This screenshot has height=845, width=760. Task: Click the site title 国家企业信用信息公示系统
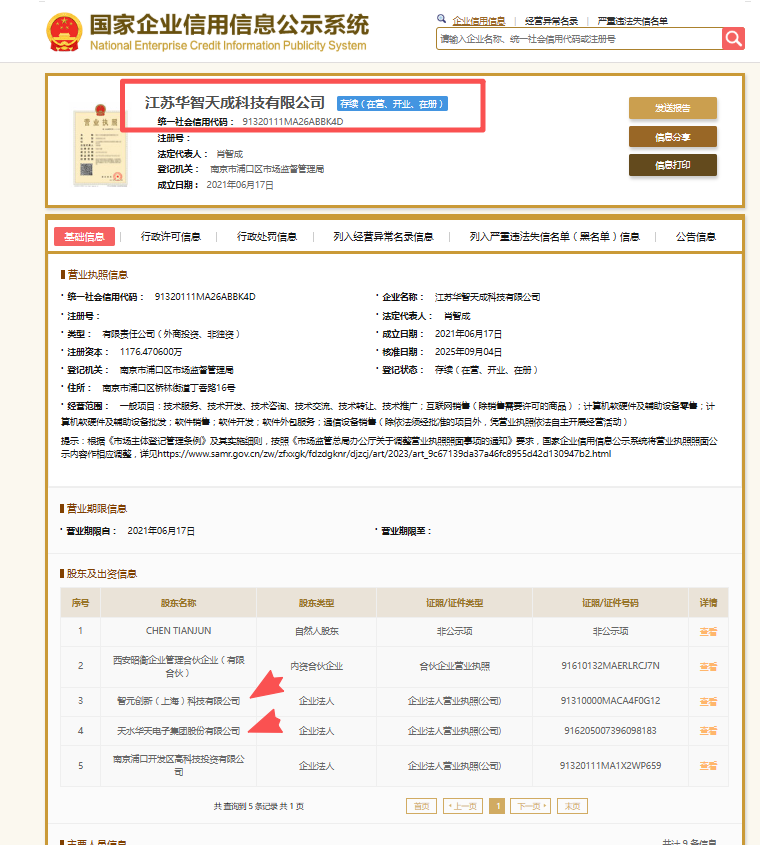pos(229,25)
